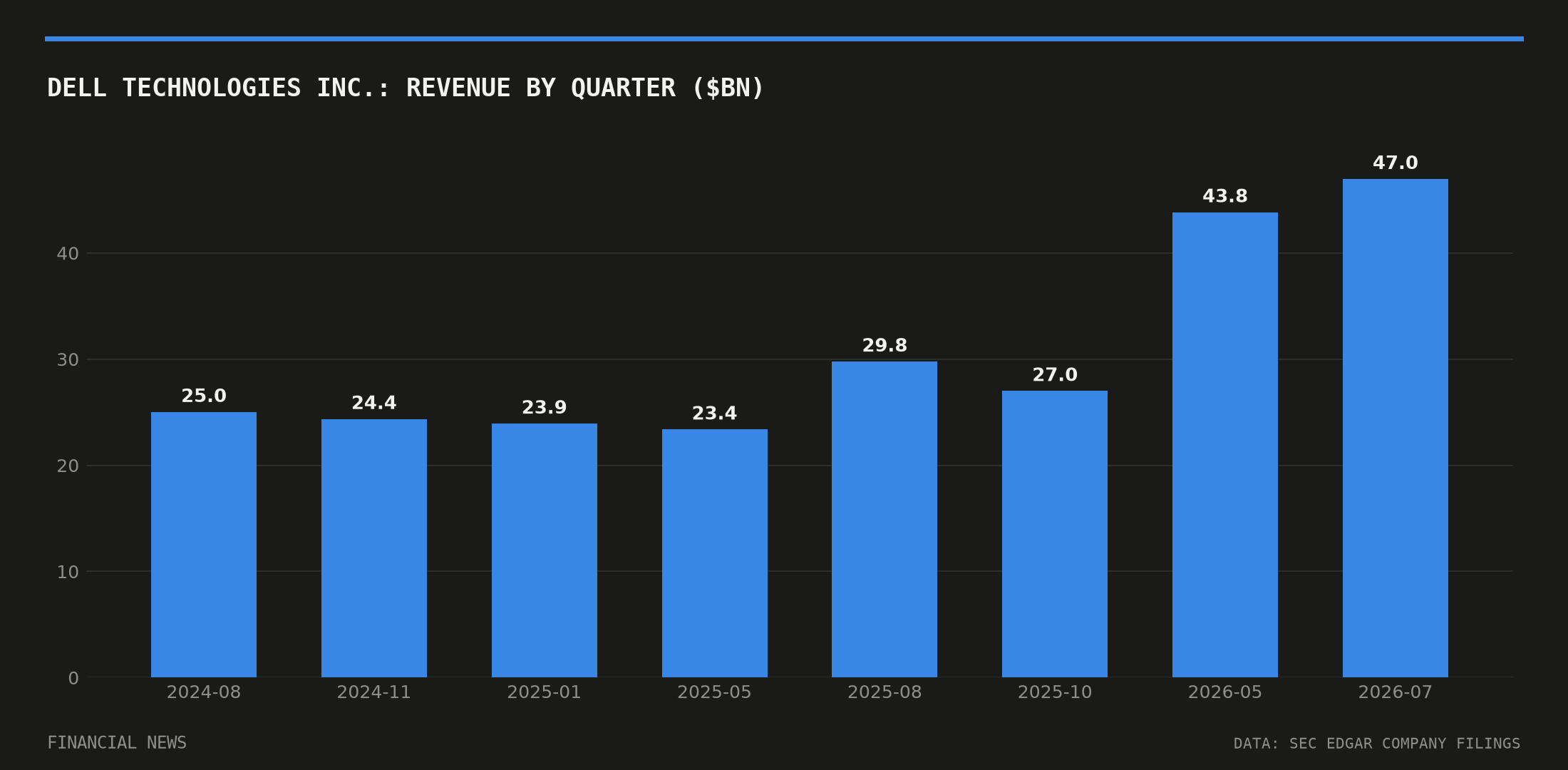Viewport: 1568px width, 770px height.
Task: Click the 2026-05 revenue bar
Action: (x=1225, y=445)
